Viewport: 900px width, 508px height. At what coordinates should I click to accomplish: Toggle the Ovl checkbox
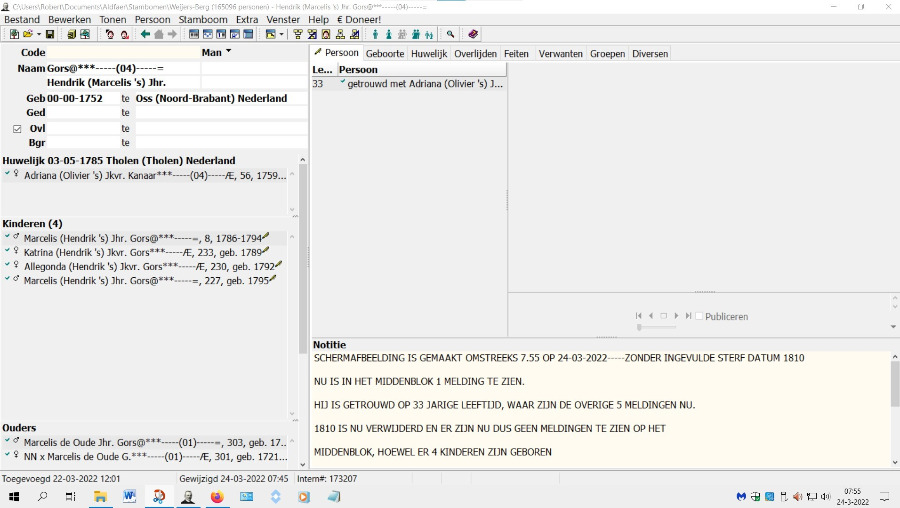point(17,128)
